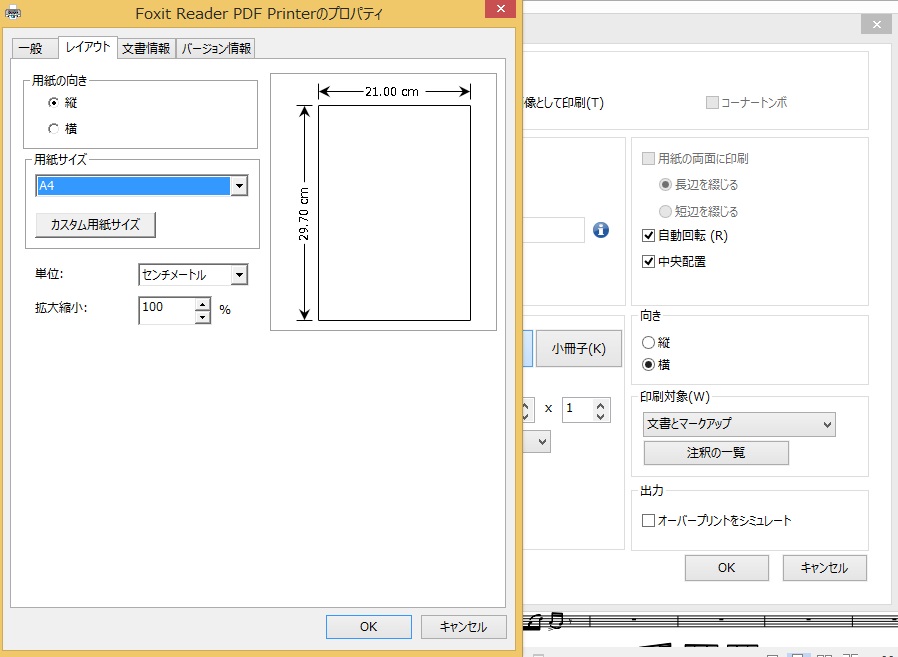Click OK in the background print dialog
898x657 pixels.
pos(726,568)
